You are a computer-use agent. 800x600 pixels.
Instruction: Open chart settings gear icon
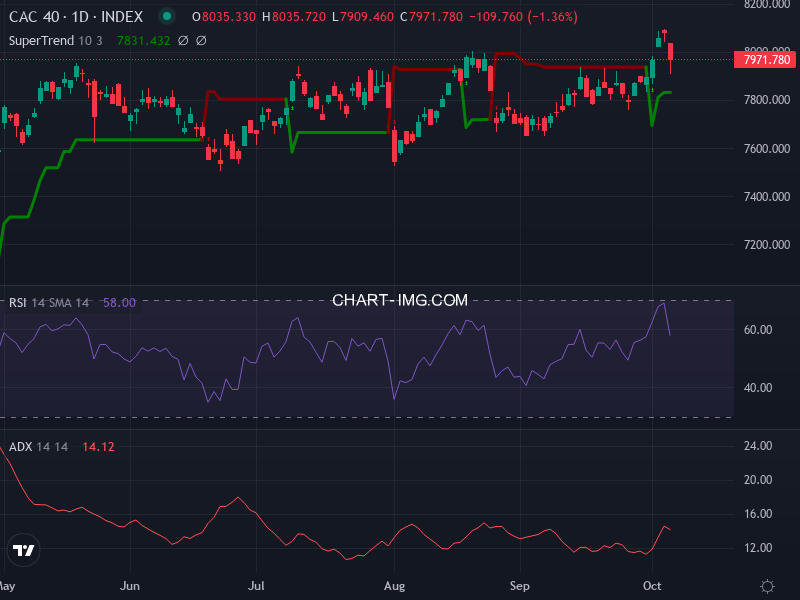[767, 586]
